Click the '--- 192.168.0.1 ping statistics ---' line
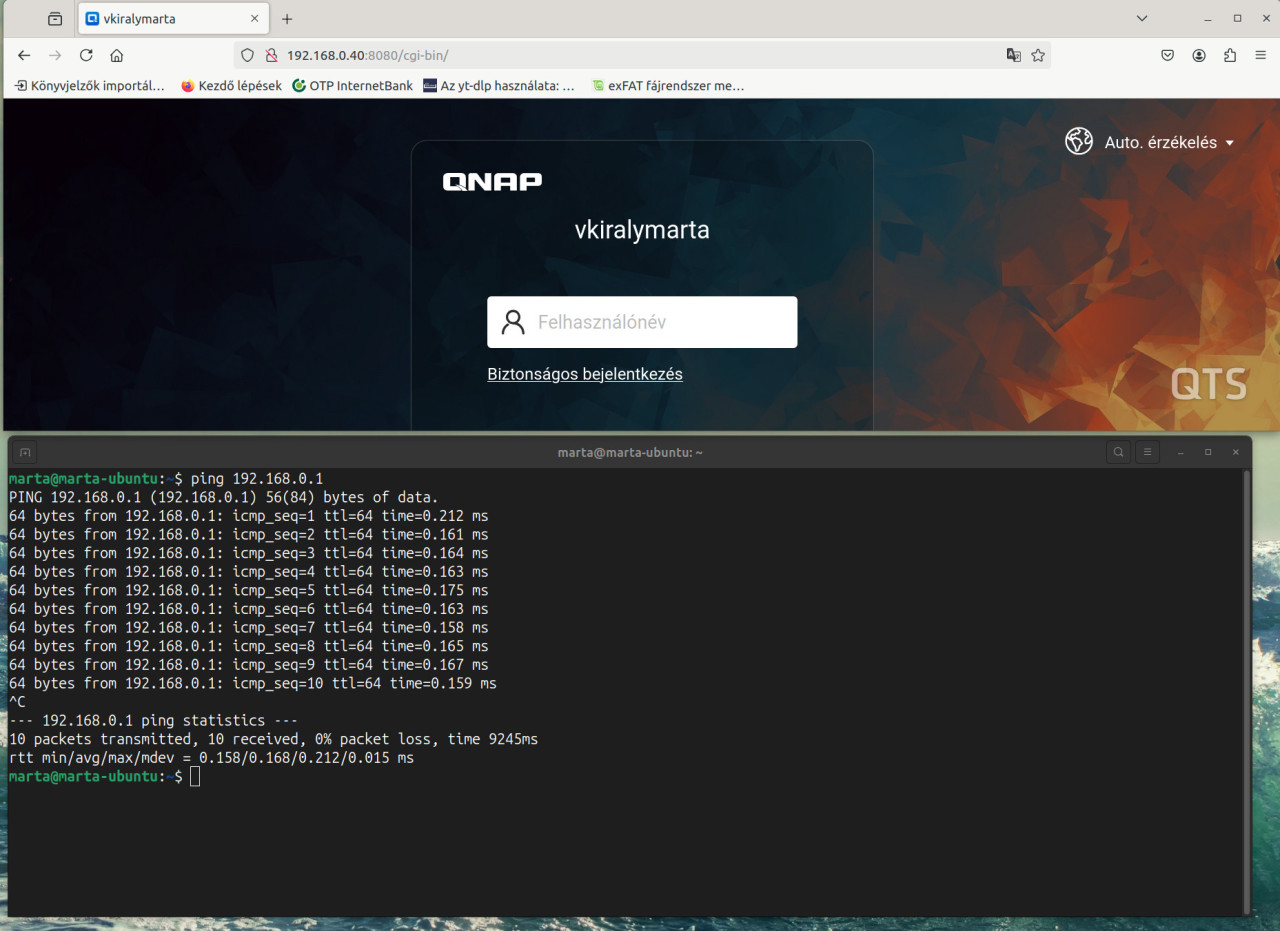Image resolution: width=1280 pixels, height=931 pixels. coord(153,720)
